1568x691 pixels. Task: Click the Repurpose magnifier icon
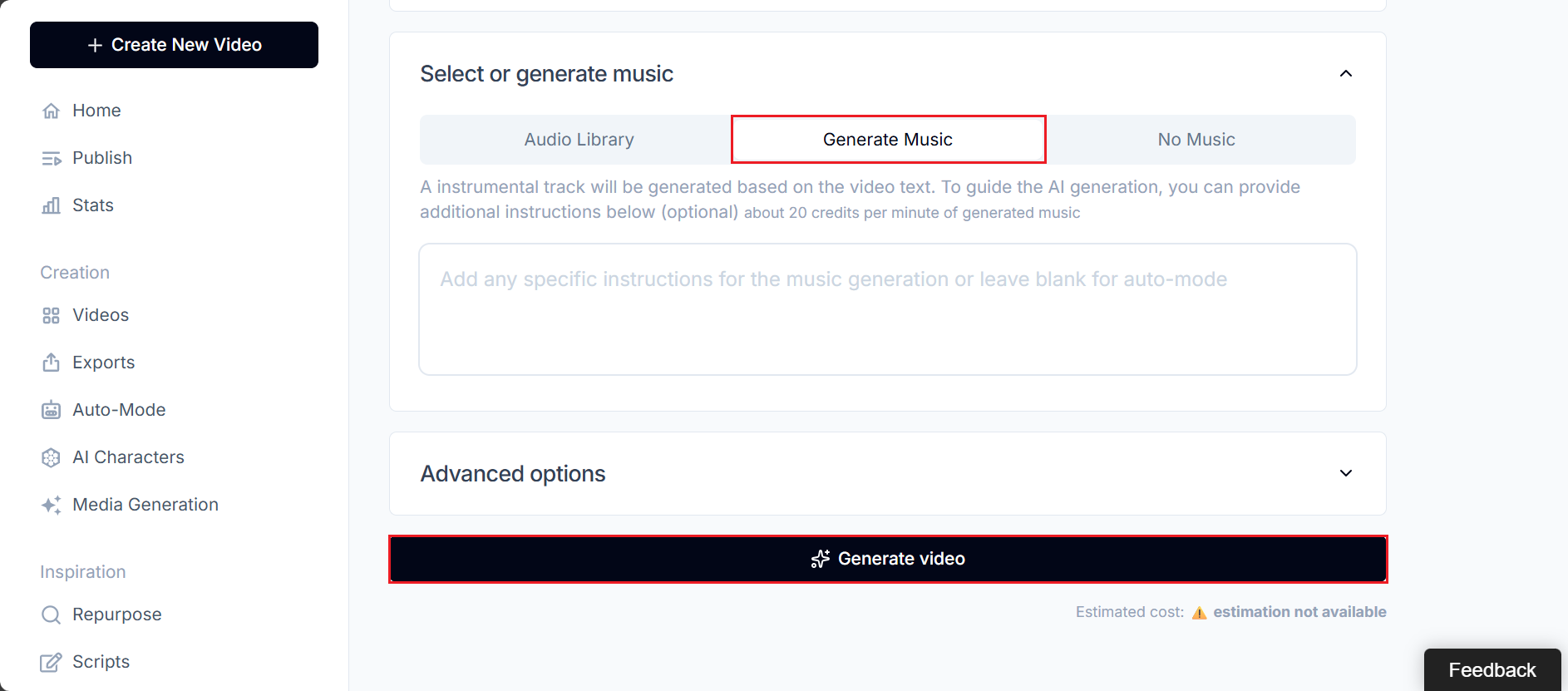[x=51, y=614]
